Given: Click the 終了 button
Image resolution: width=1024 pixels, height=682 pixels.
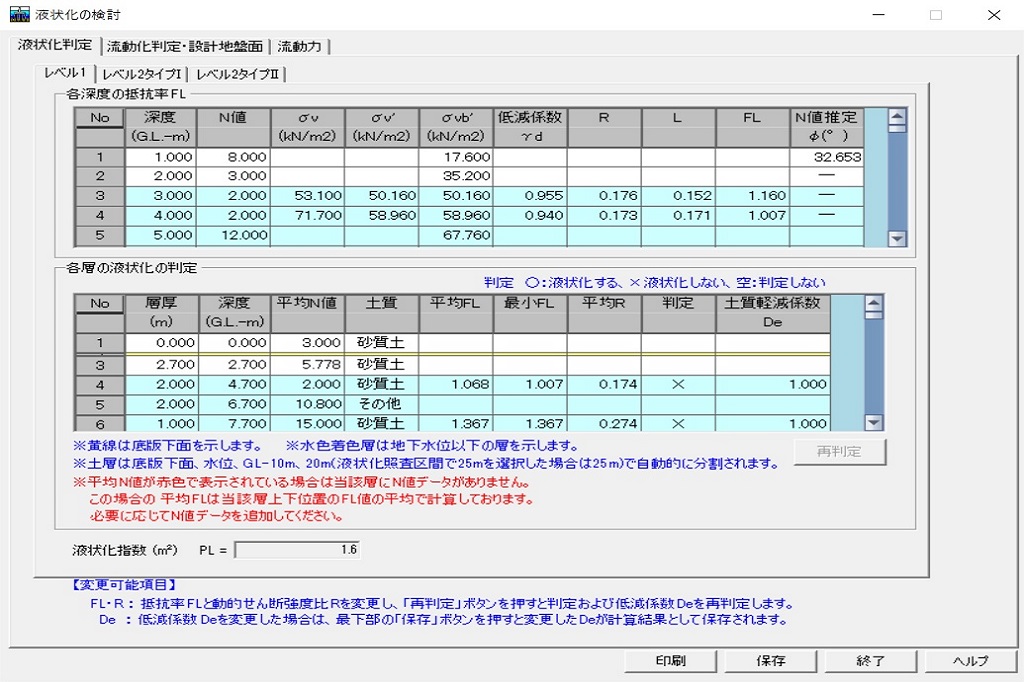Looking at the screenshot, I should 871,660.
